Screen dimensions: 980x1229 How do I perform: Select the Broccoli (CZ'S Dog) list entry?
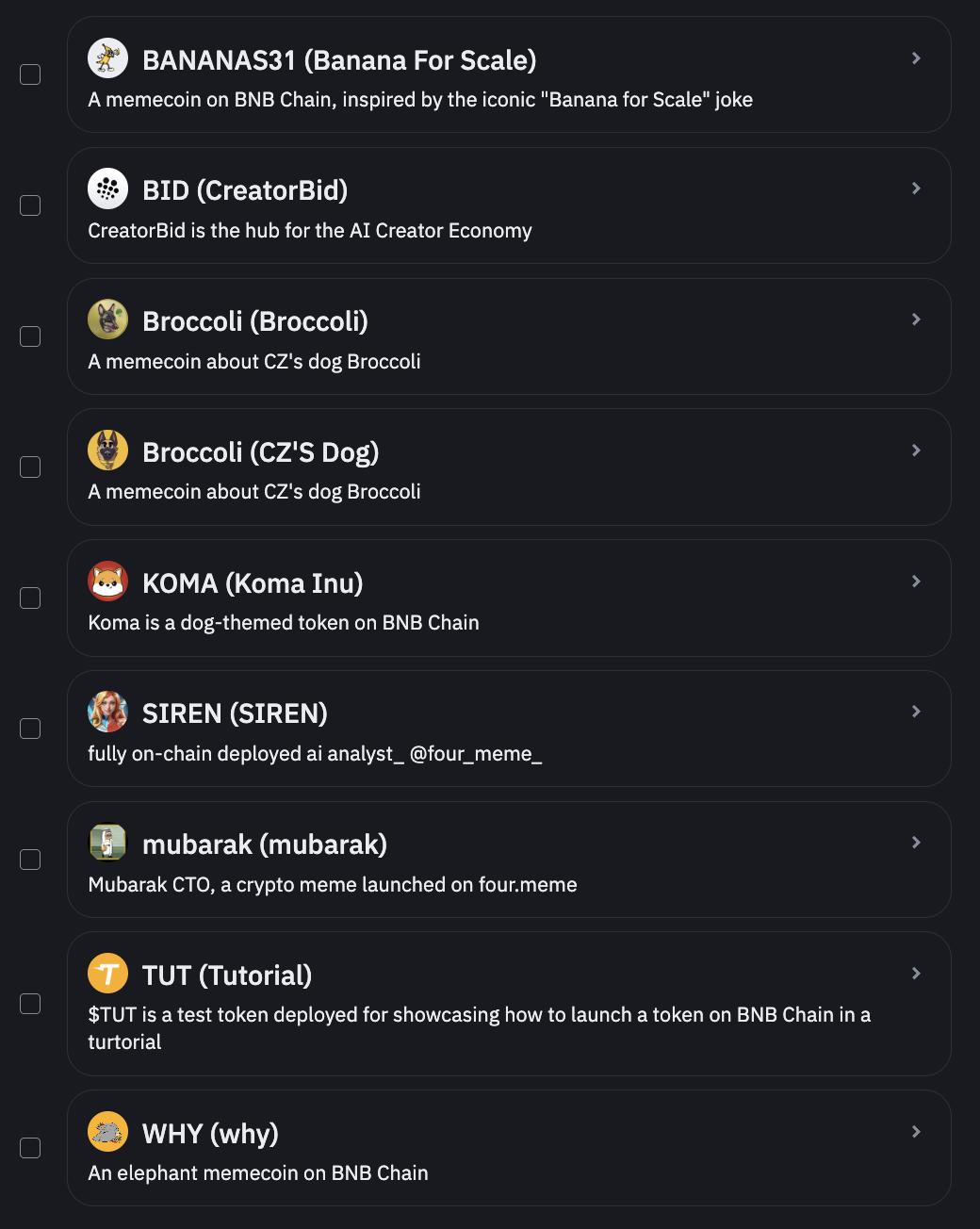(x=509, y=467)
